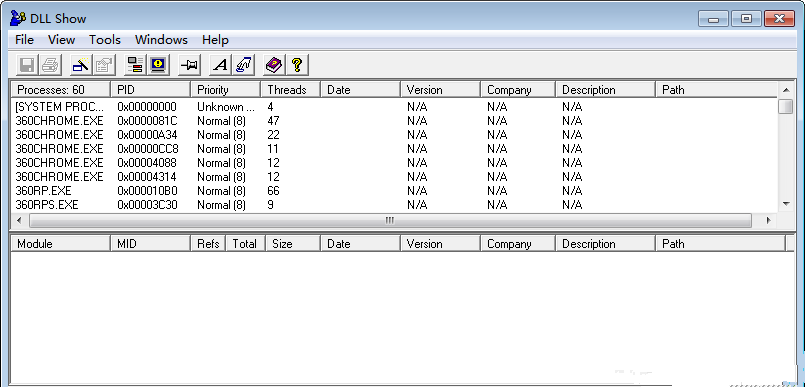Image resolution: width=805 pixels, height=387 pixels.
Task: Click the yellow question mark icon
Action: [x=297, y=65]
